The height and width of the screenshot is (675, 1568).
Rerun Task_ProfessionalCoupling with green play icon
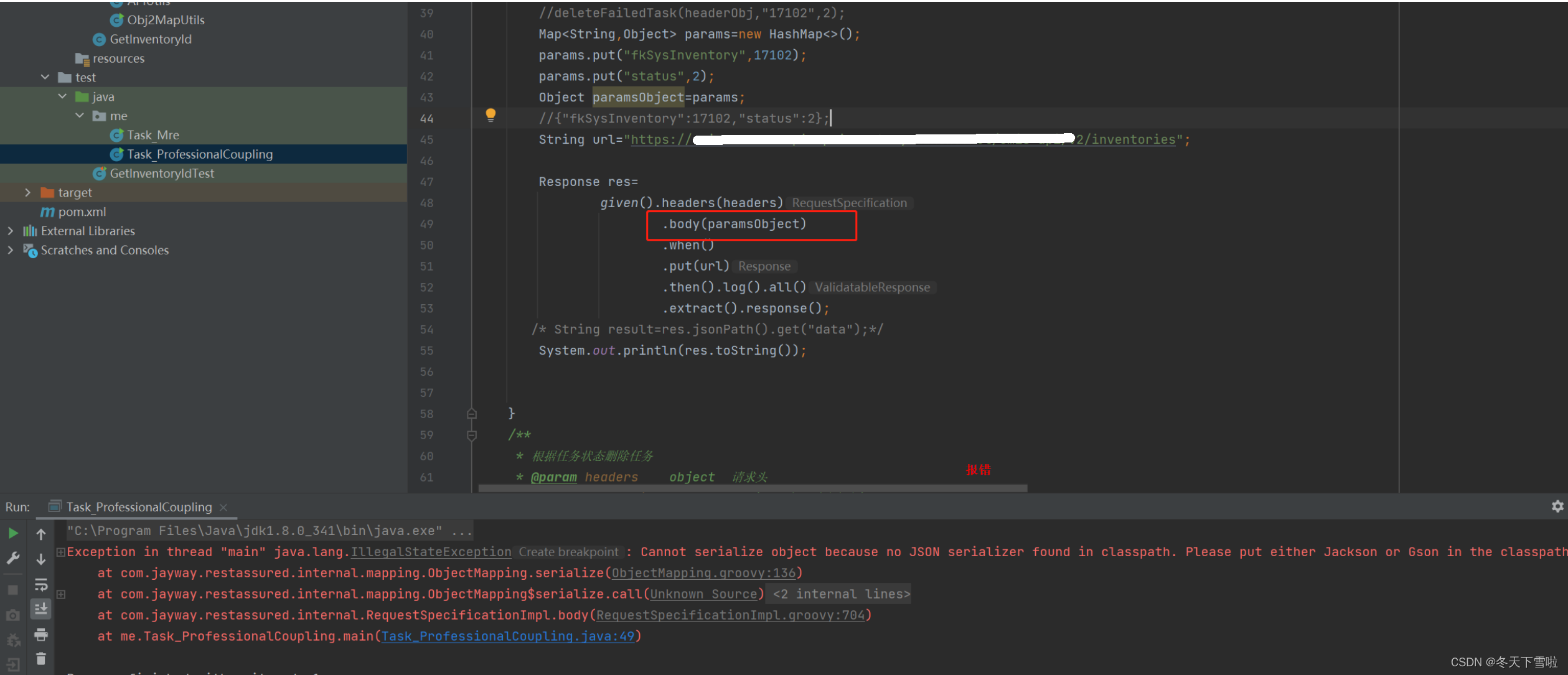tap(12, 533)
